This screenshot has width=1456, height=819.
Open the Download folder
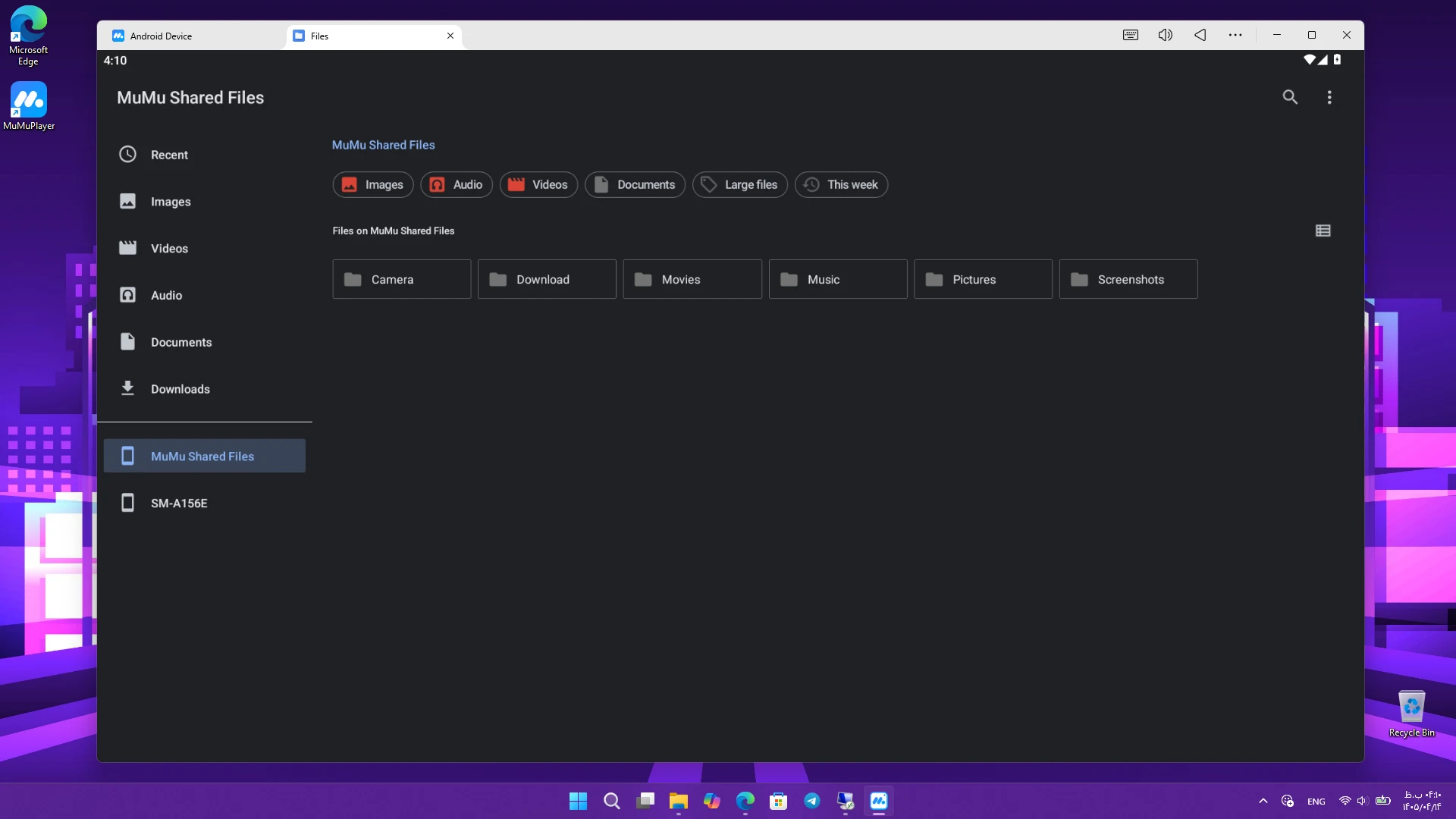(547, 279)
